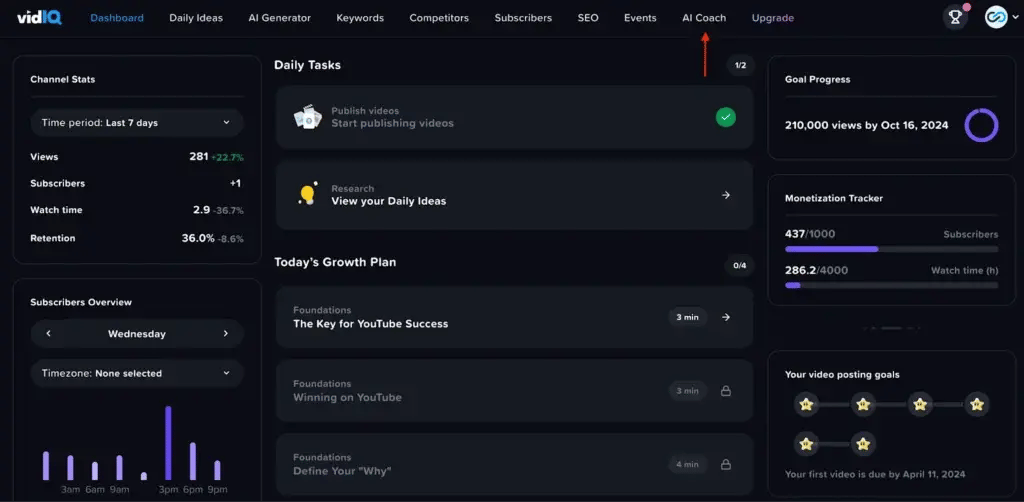Click the arrow on View your Daily Ideas
Viewport: 1024px width, 502px height.
tap(726, 195)
